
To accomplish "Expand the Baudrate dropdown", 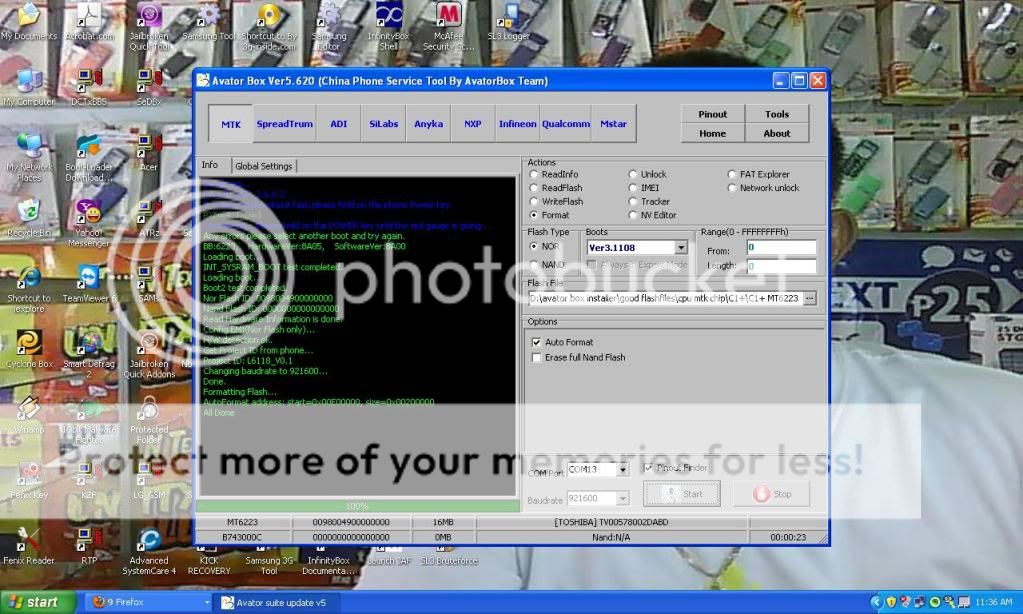I will [x=622, y=498].
